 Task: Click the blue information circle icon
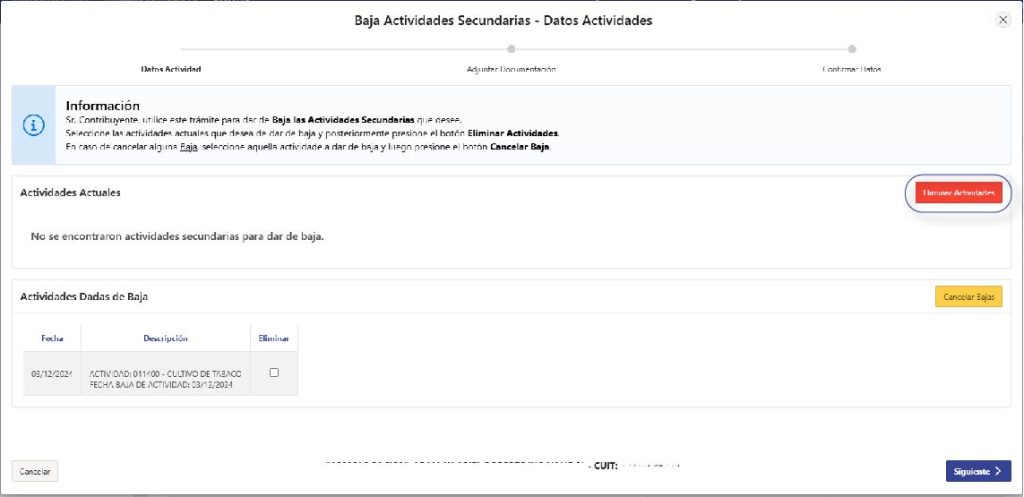click(34, 126)
